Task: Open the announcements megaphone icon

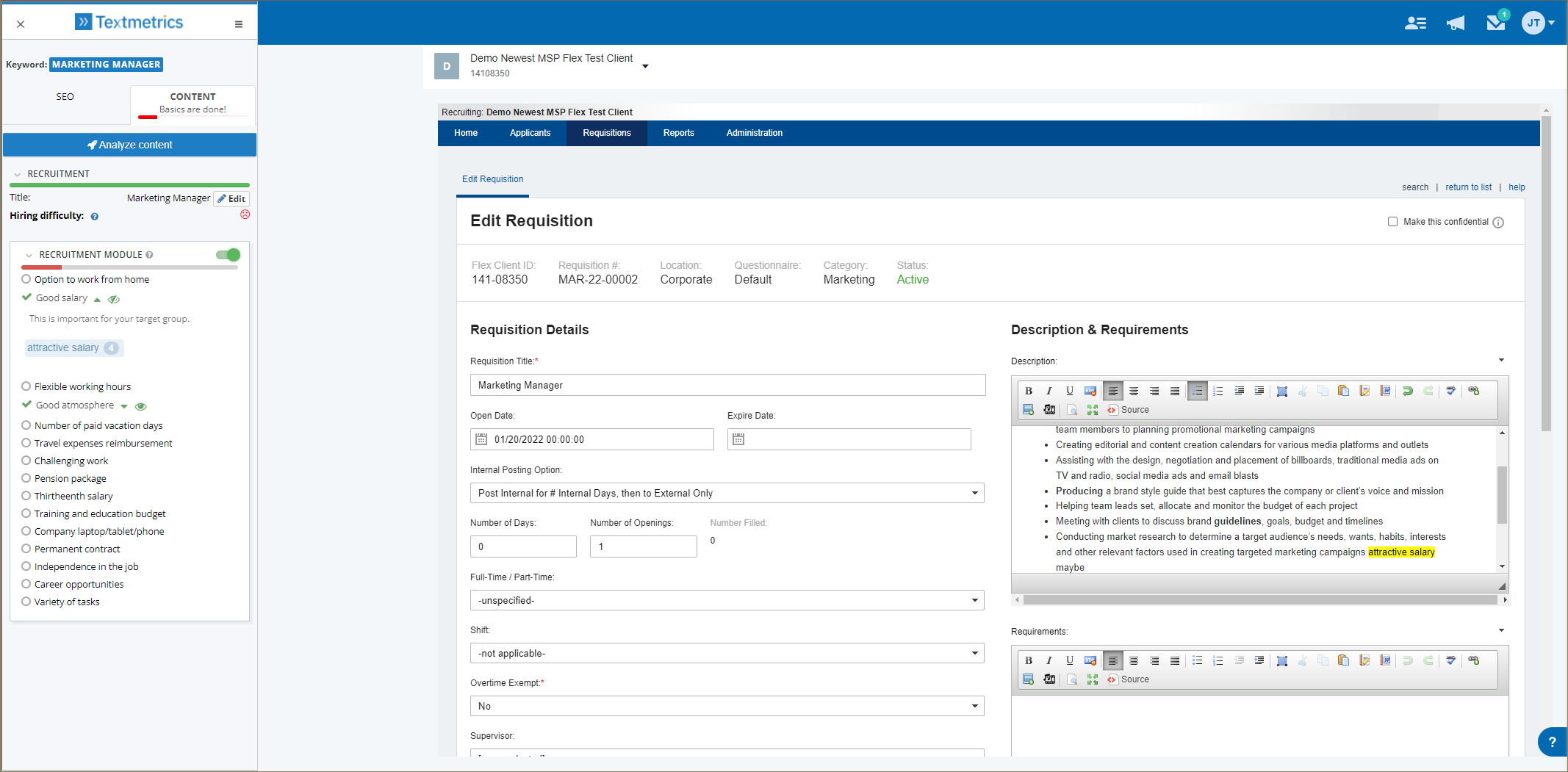Action: [1456, 23]
